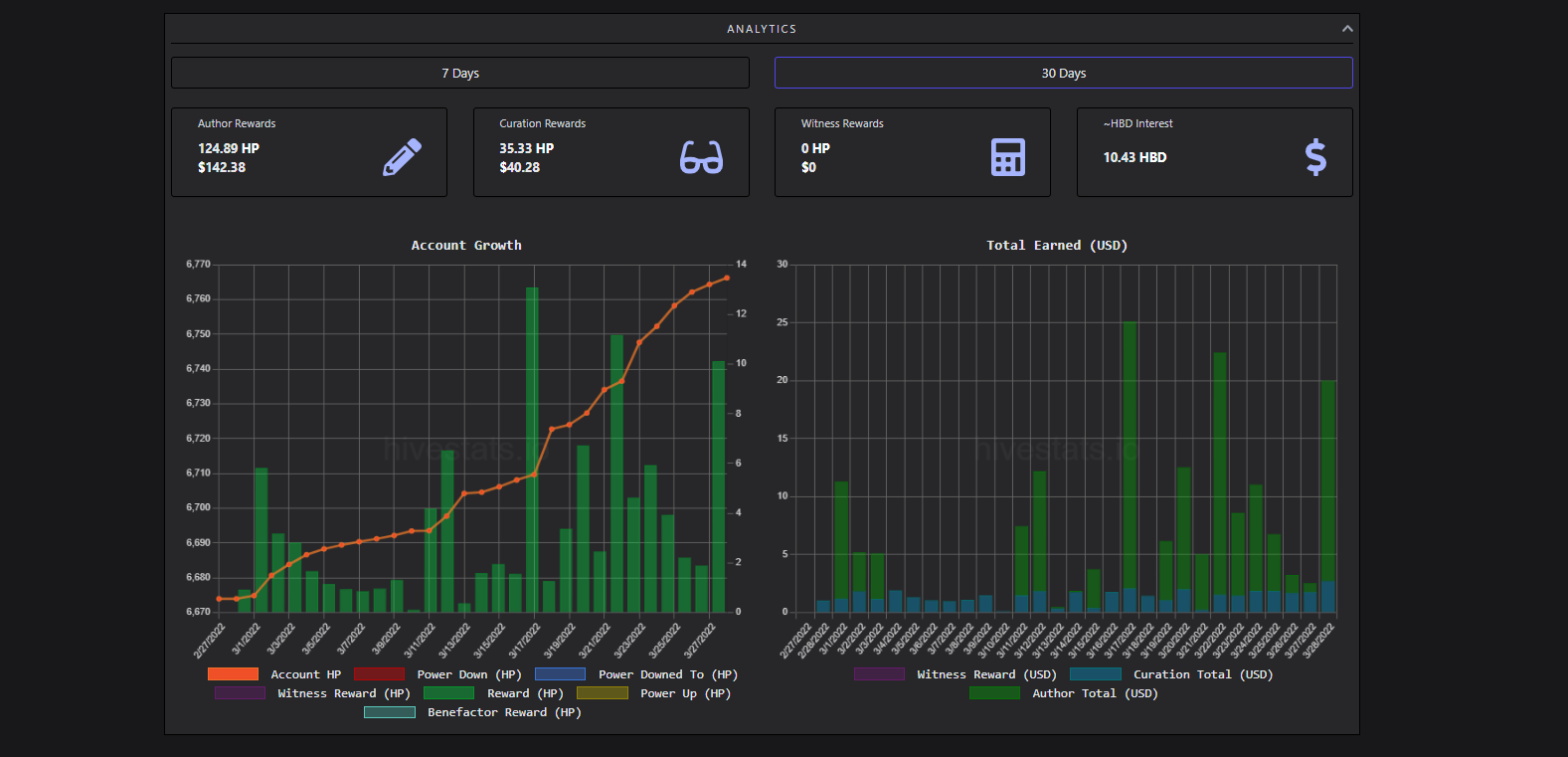This screenshot has height=757, width=1568.
Task: Click the Author Rewards 124.89 HP value
Action: pos(229,148)
